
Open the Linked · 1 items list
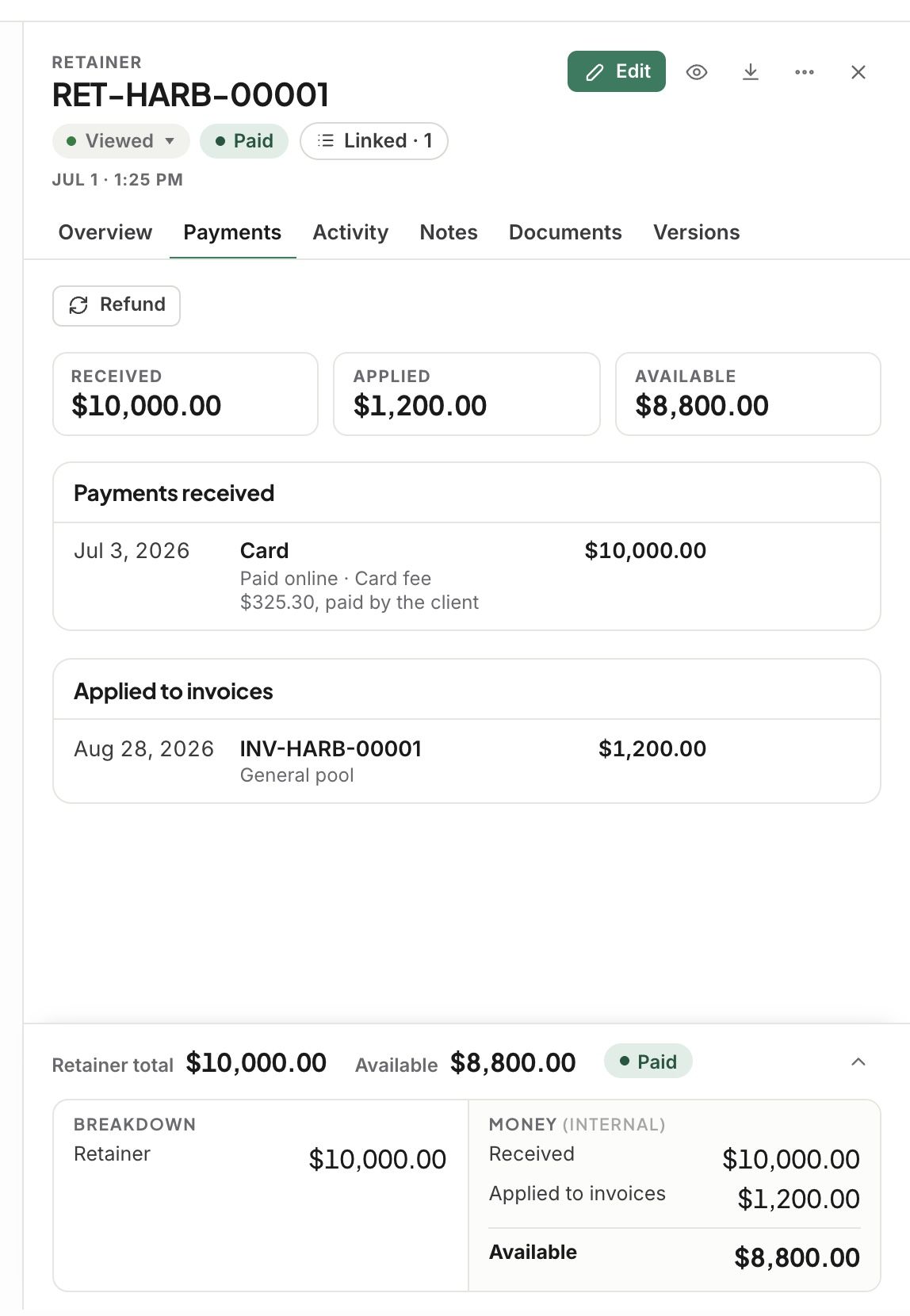click(x=374, y=141)
